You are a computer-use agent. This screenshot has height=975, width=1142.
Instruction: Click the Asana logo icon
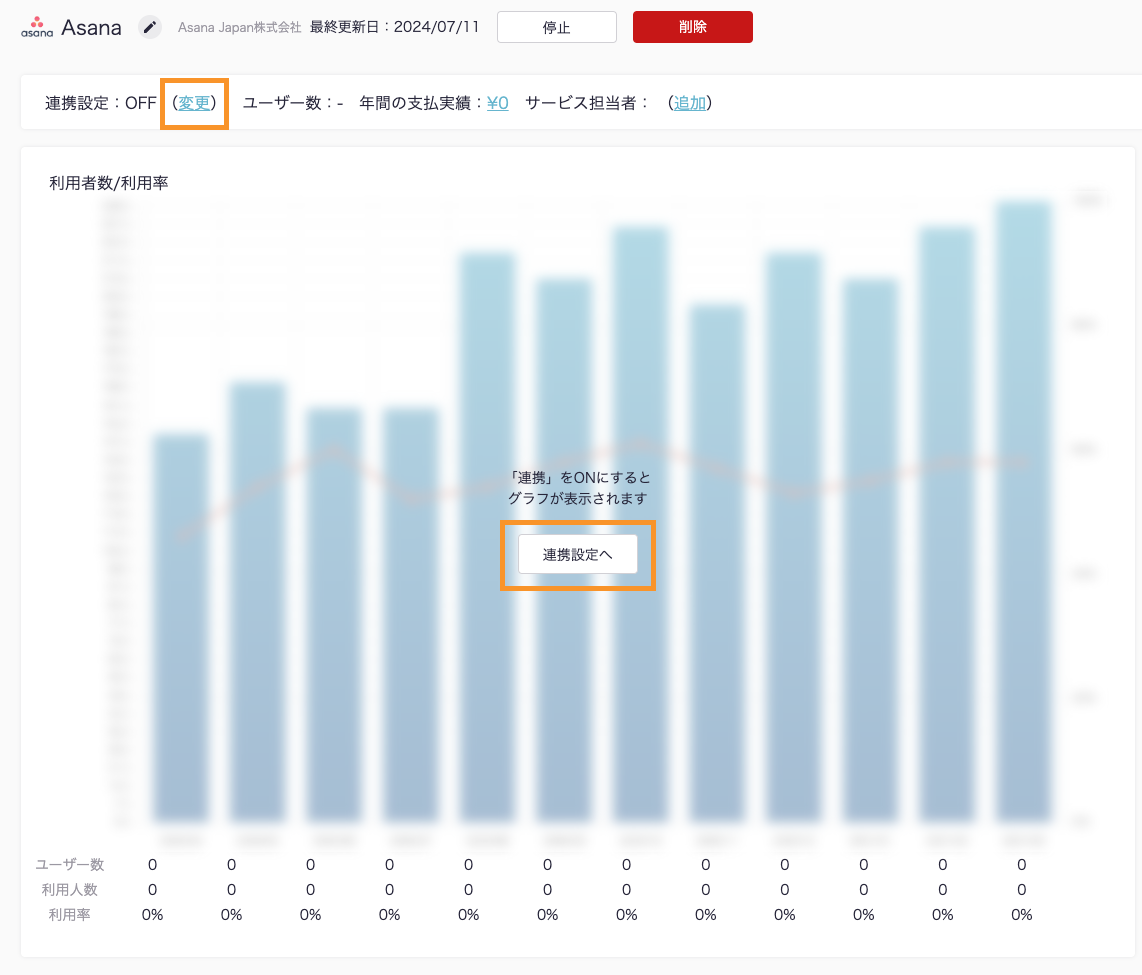[x=37, y=27]
